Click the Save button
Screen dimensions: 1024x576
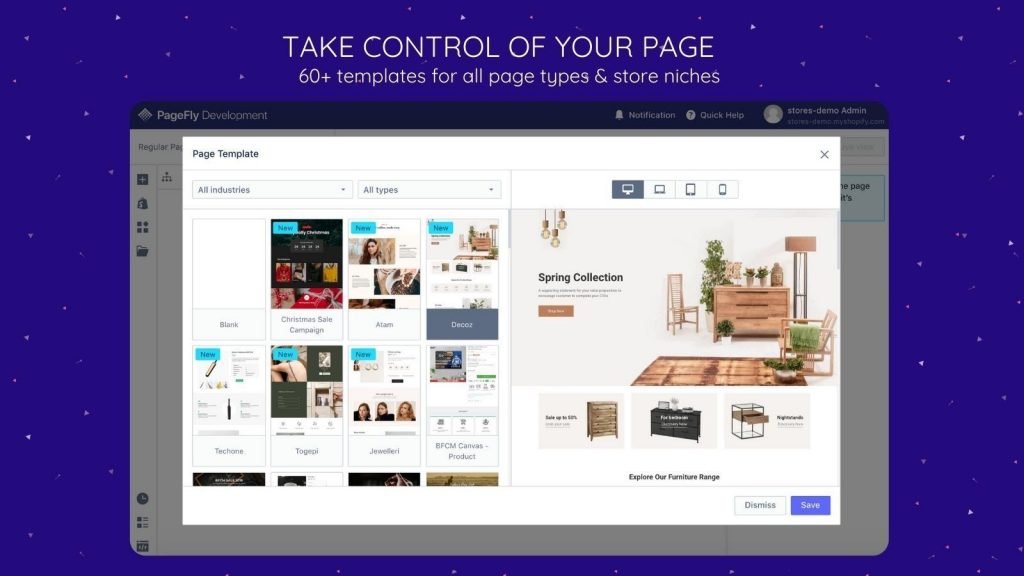810,505
